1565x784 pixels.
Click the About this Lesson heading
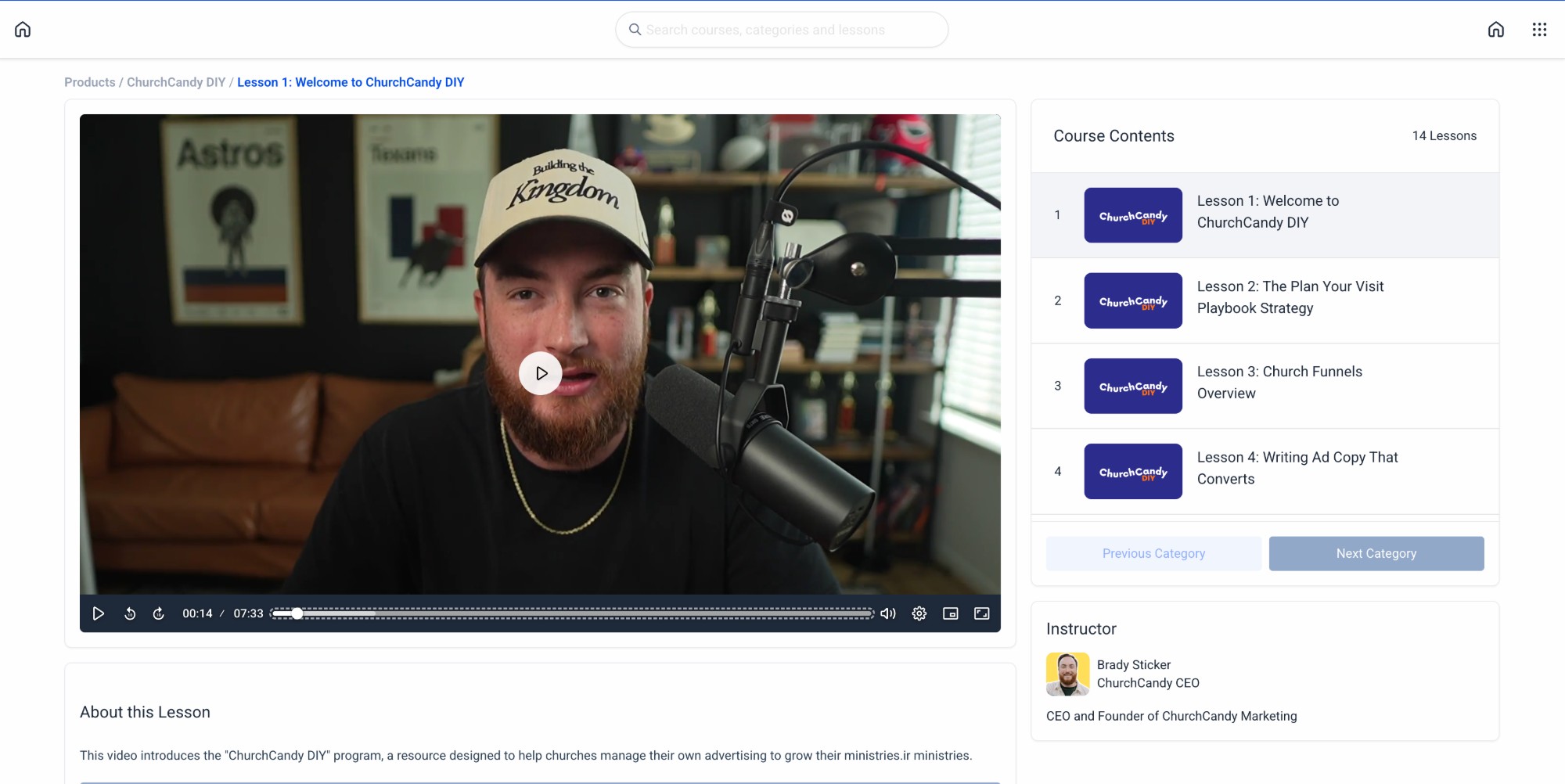pyautogui.click(x=145, y=712)
